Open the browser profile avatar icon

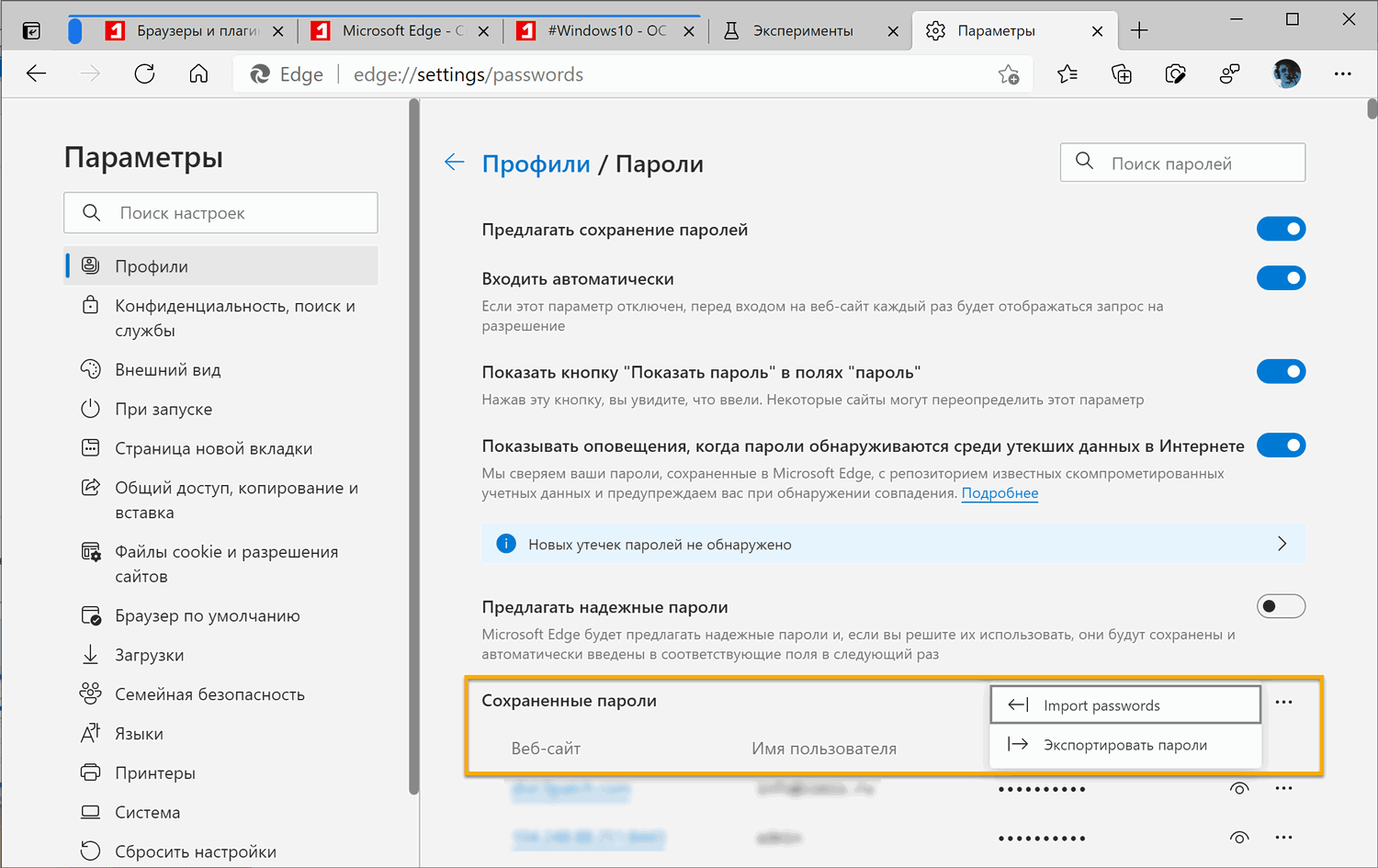point(1286,73)
